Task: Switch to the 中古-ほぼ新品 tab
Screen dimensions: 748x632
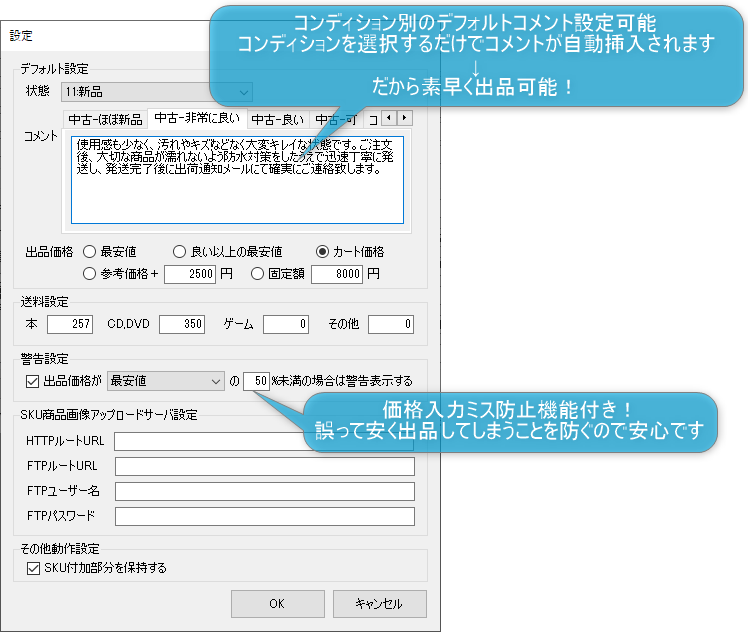Action: [104, 119]
